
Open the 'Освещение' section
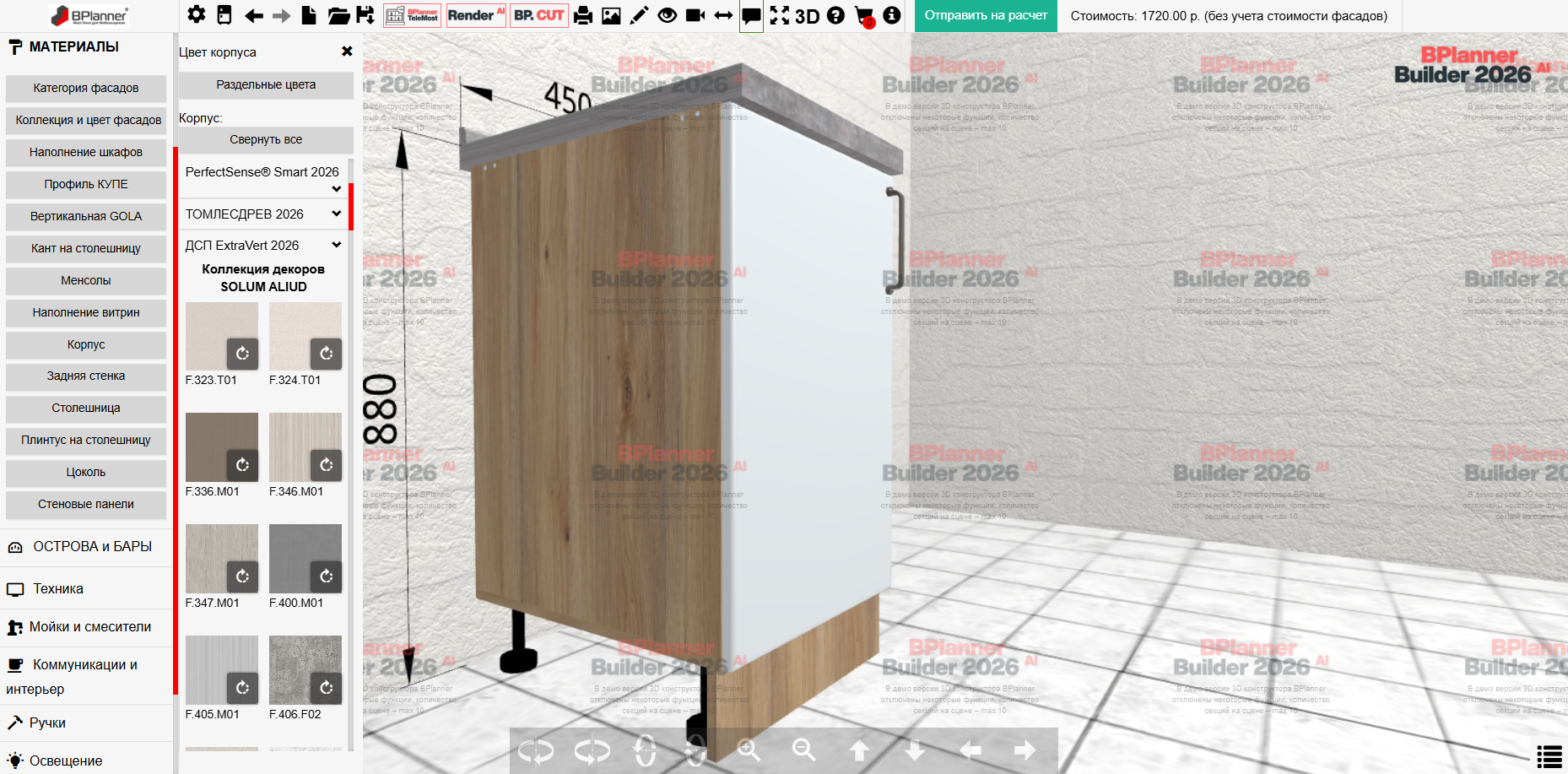click(86, 760)
